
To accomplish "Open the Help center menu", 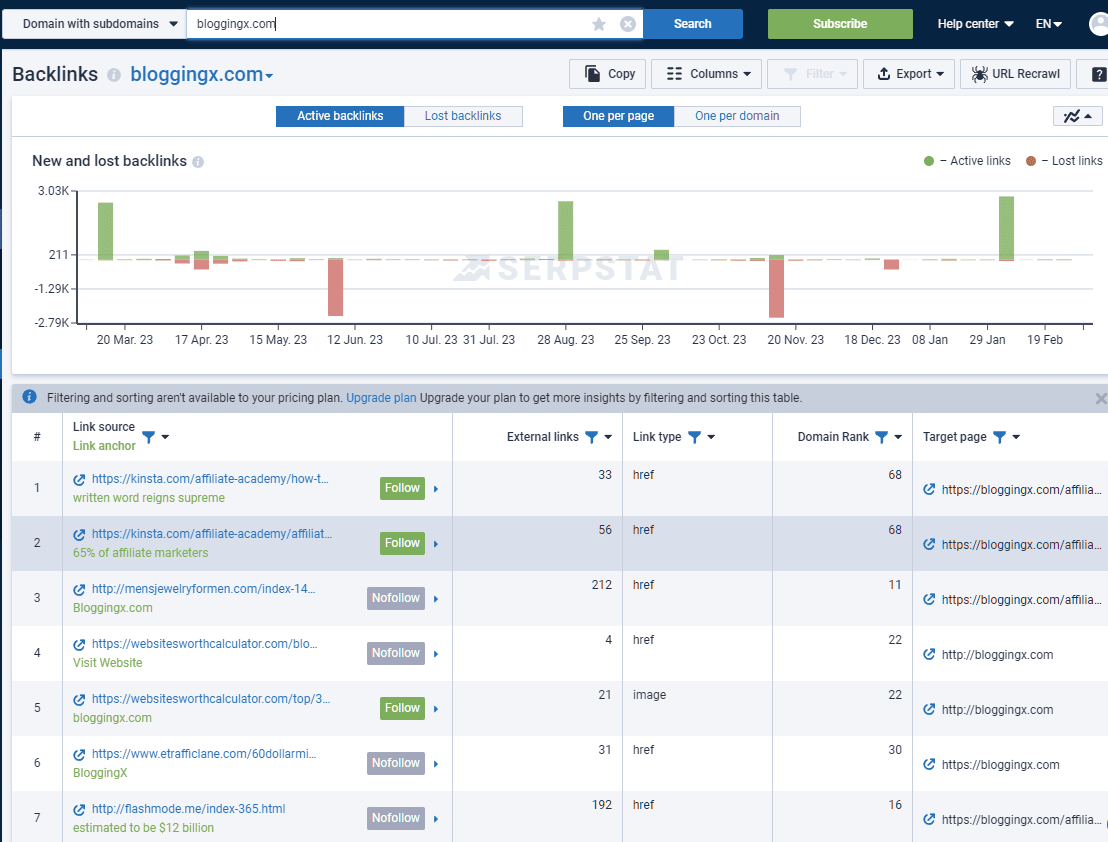I will pyautogui.click(x=975, y=24).
